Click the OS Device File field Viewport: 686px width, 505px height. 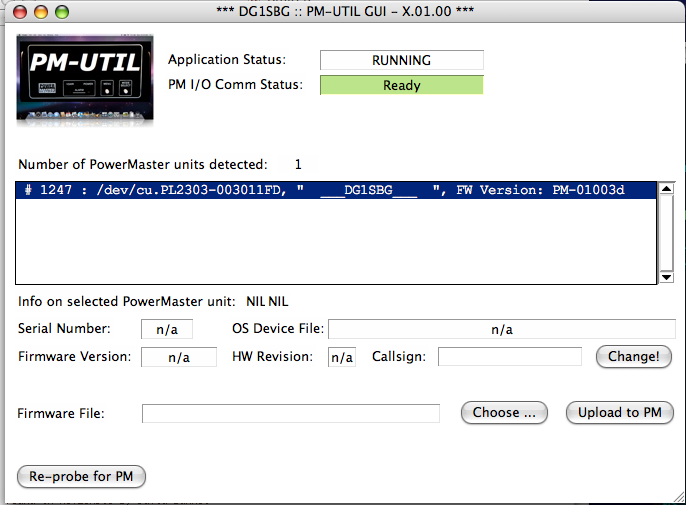(502, 329)
